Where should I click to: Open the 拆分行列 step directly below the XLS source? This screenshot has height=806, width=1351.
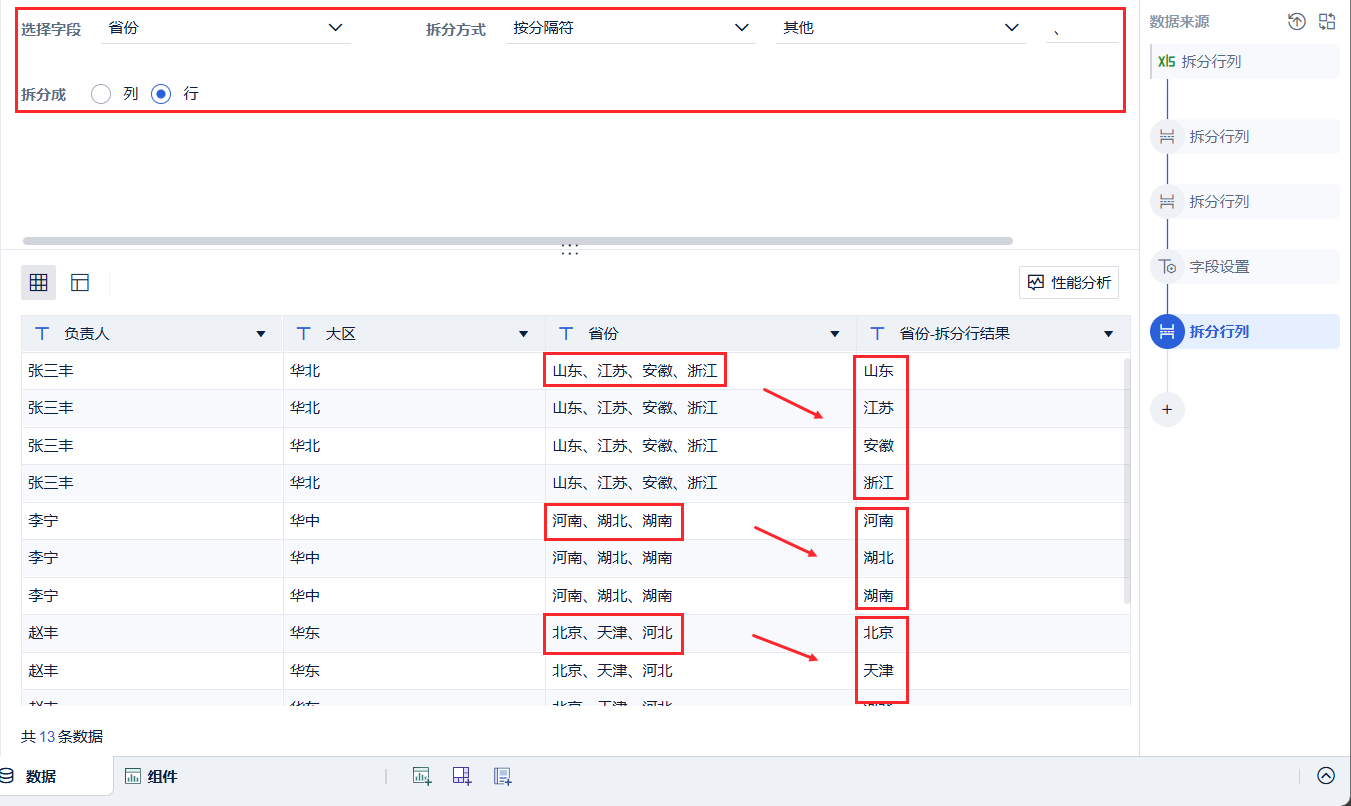(x=1245, y=136)
